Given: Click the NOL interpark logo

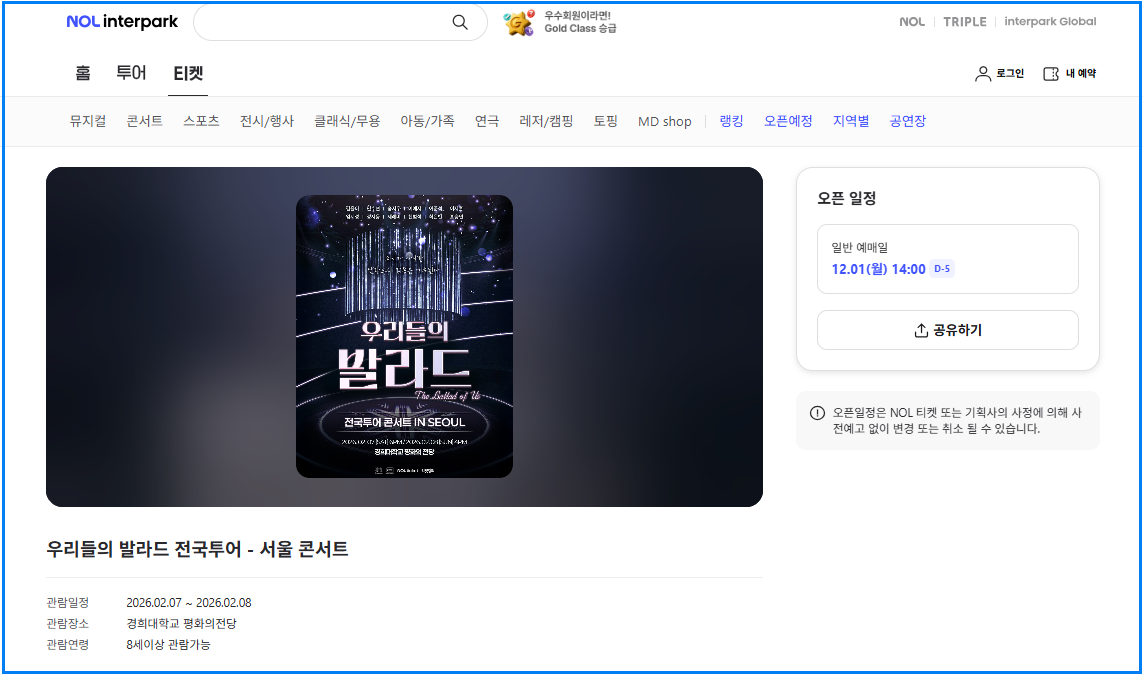Looking at the screenshot, I should point(122,20).
